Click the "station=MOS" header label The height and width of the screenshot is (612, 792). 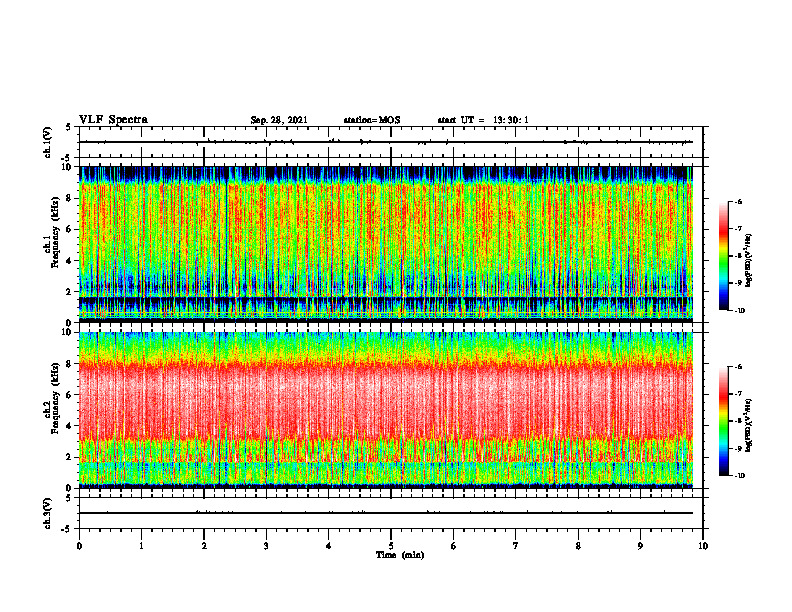372,120
